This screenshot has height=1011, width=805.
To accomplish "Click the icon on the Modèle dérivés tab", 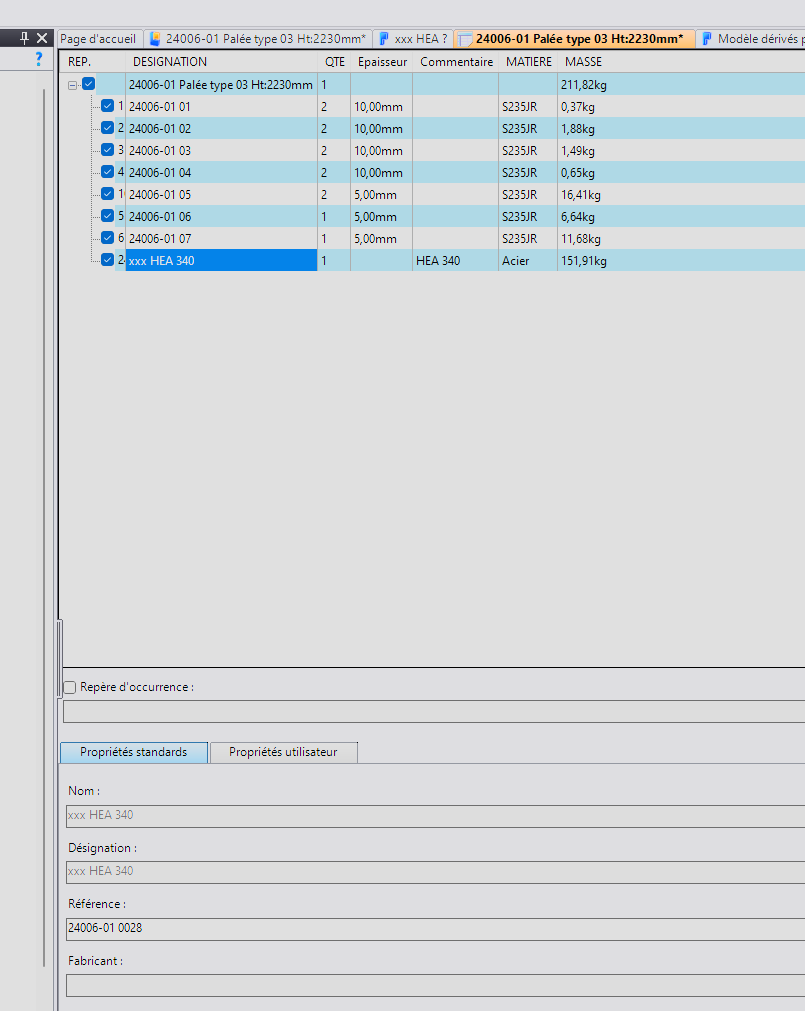I will (x=707, y=39).
